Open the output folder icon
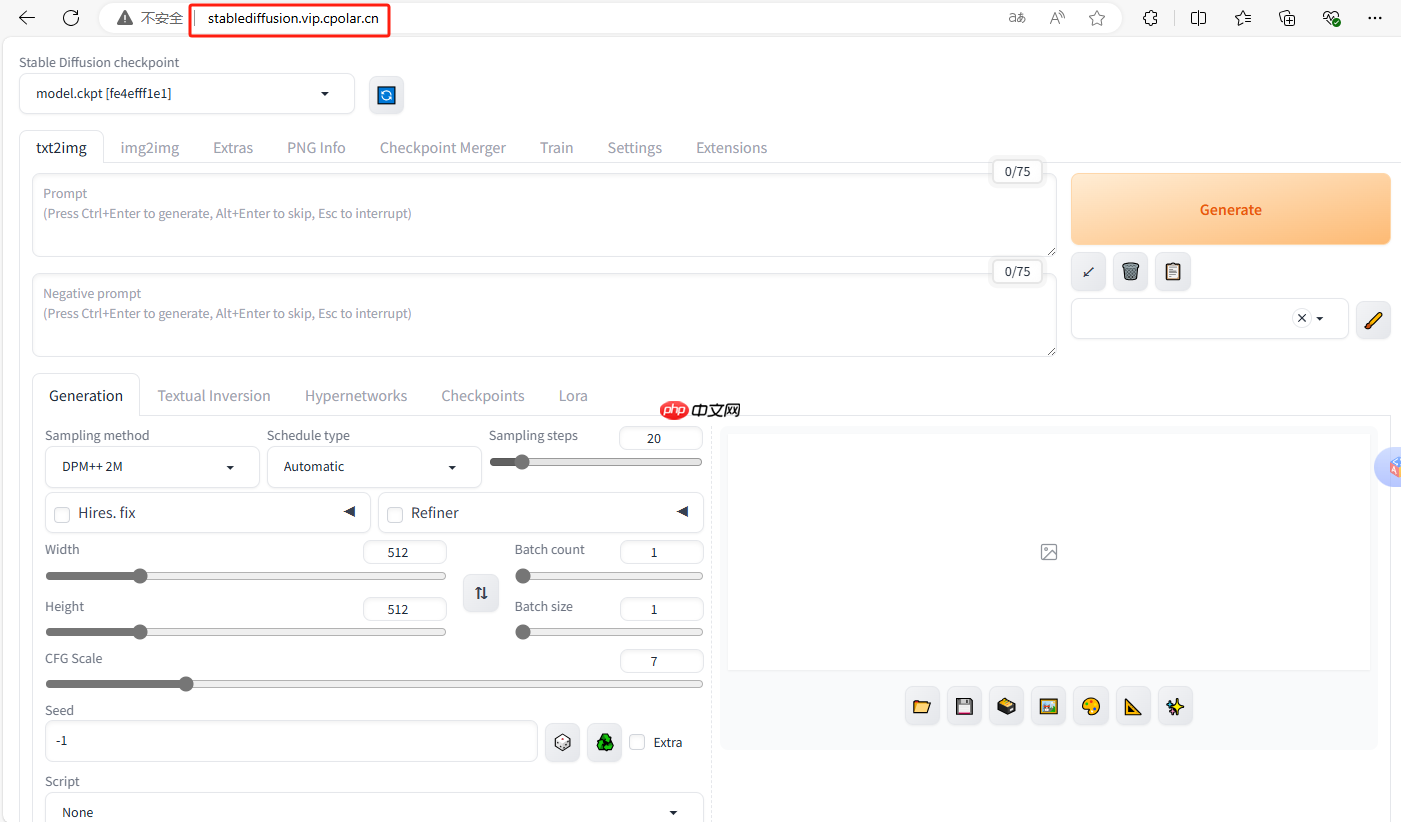This screenshot has width=1401, height=822. tap(922, 707)
